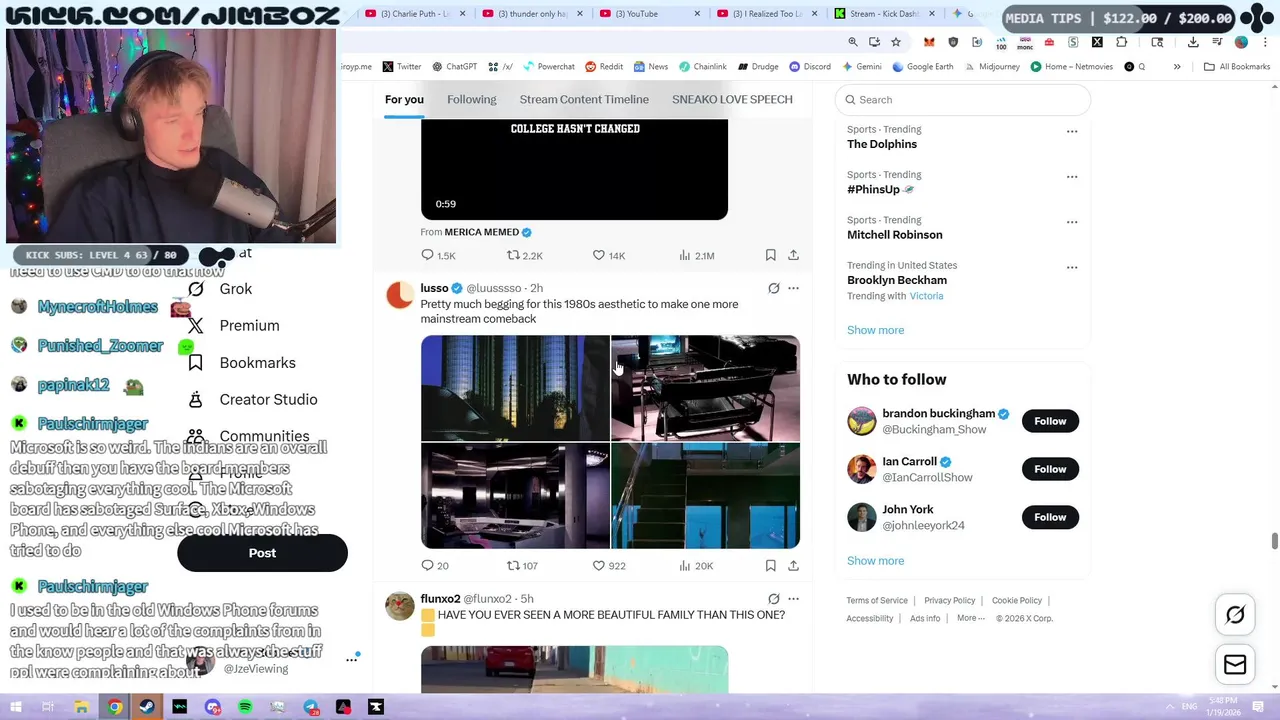Screen dimensions: 1280x720
Task: Click the X search field
Action: (963, 100)
